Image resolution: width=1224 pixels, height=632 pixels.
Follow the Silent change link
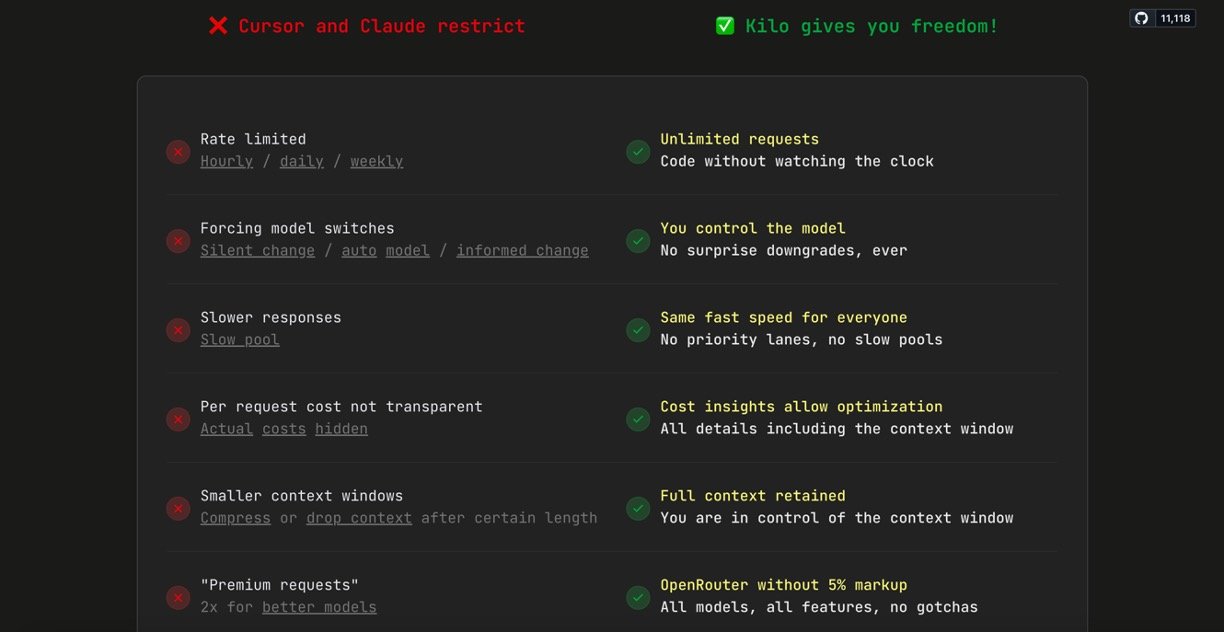pos(257,250)
